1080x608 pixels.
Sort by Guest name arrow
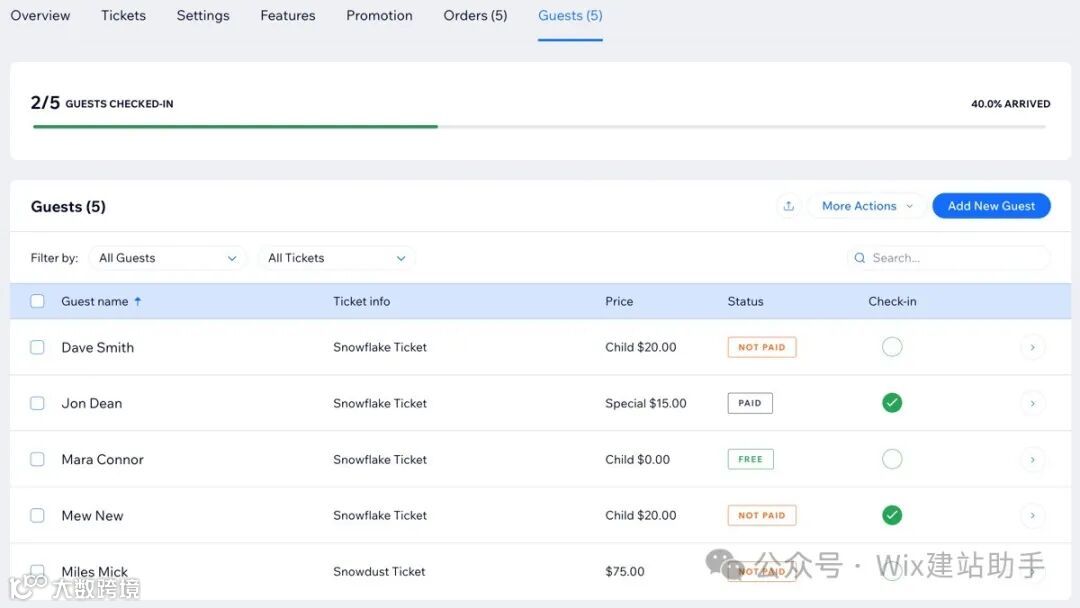tap(138, 301)
